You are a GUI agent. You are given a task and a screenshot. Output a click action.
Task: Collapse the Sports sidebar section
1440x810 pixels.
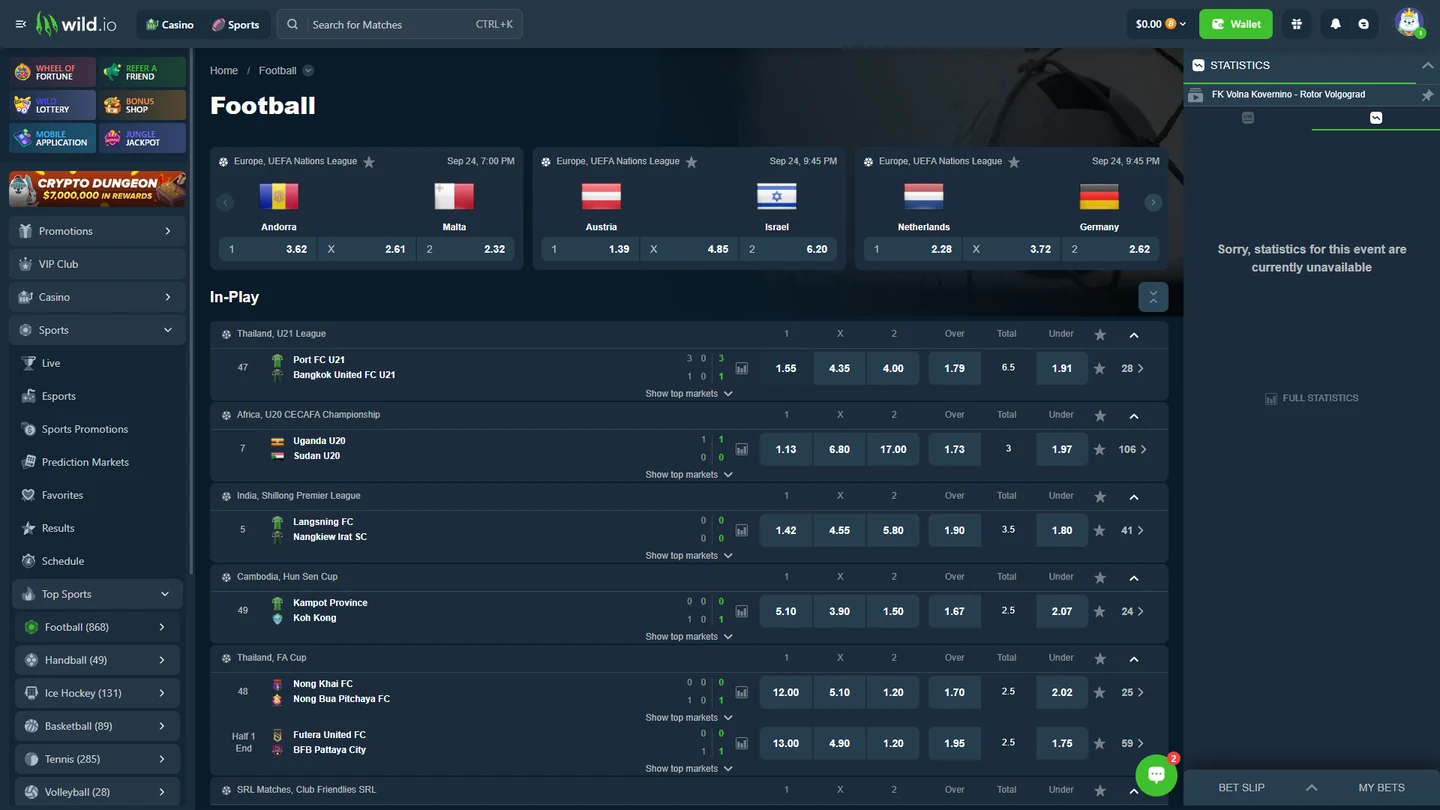[x=167, y=330]
